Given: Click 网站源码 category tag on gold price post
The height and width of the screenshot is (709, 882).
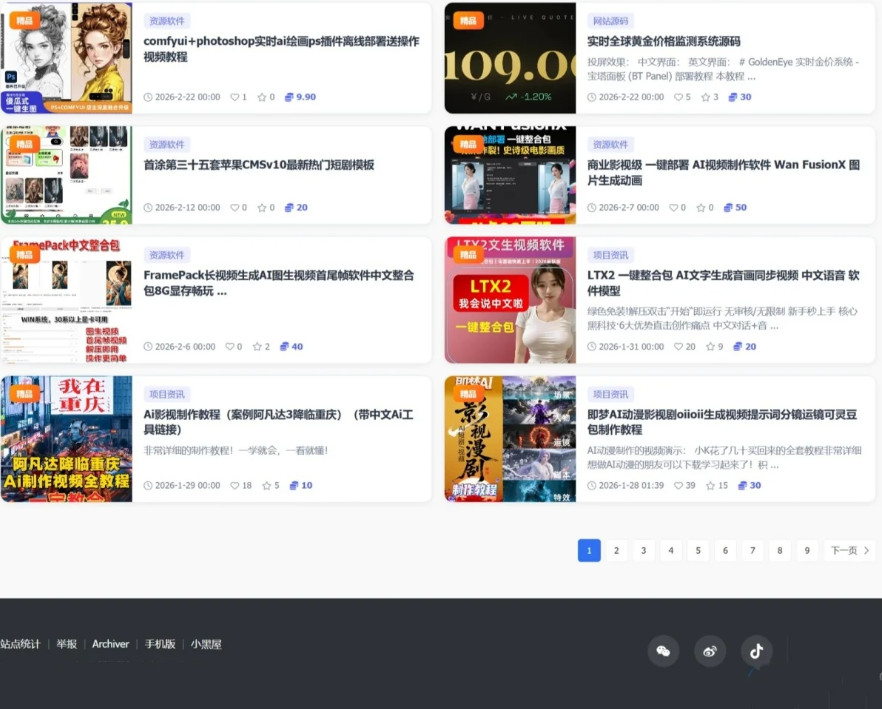Looking at the screenshot, I should click(610, 21).
